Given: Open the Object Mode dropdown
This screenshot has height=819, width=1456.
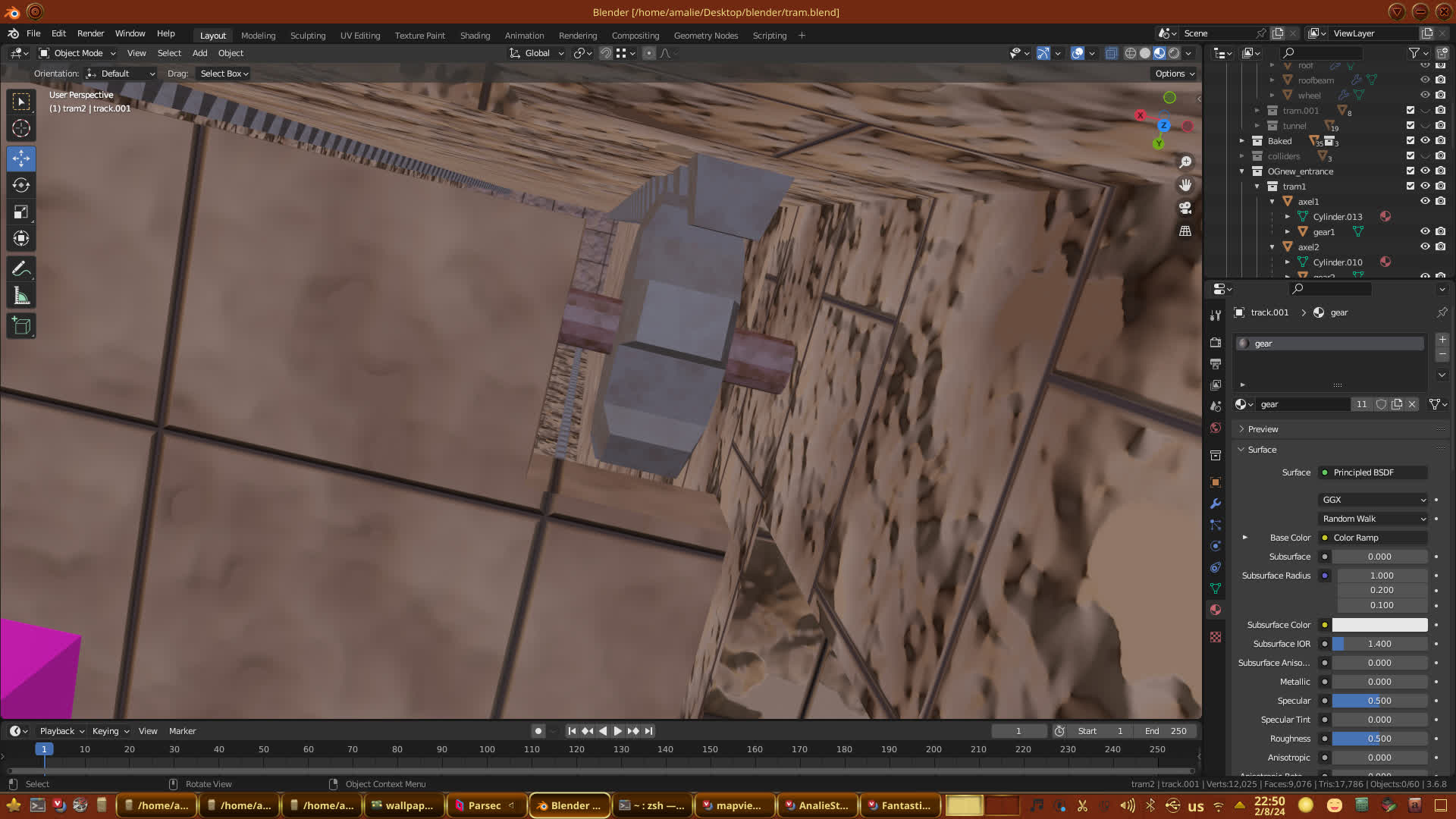Looking at the screenshot, I should pyautogui.click(x=77, y=53).
